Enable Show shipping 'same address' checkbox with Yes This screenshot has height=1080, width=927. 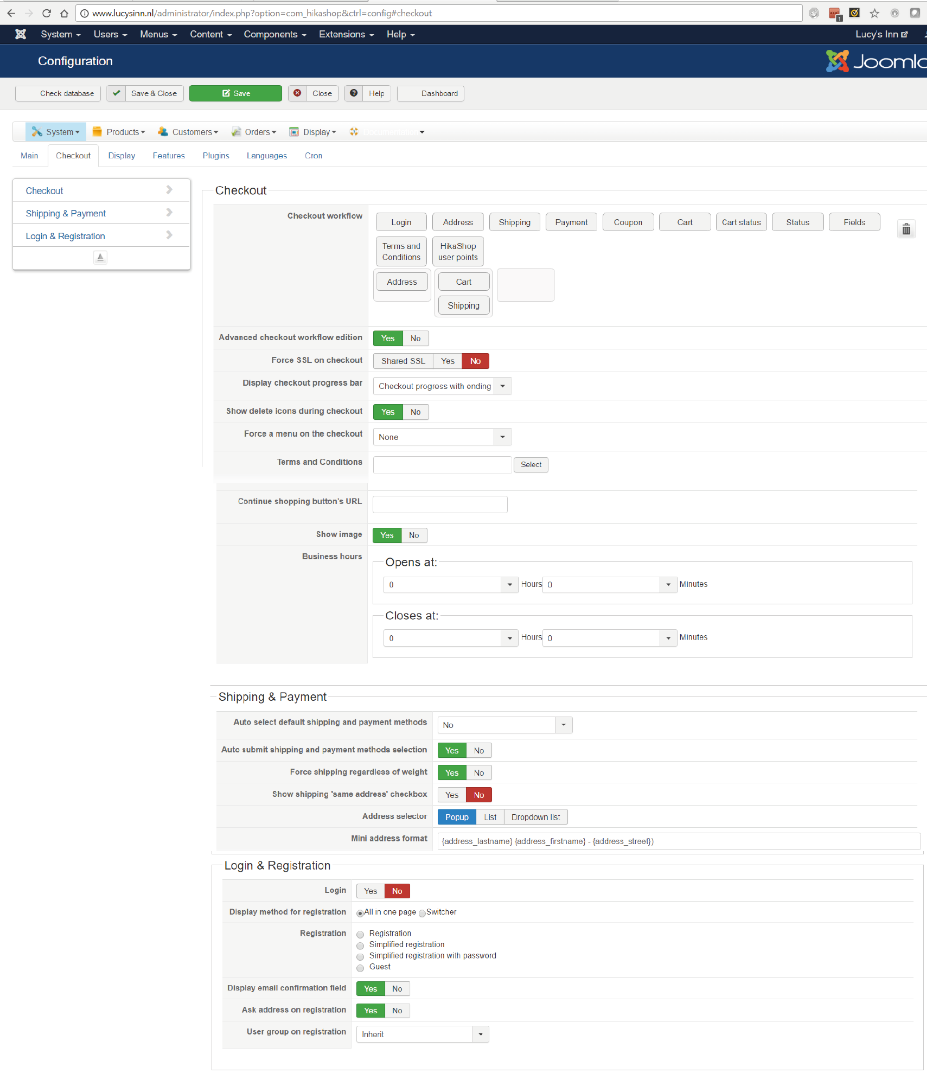pyautogui.click(x=452, y=795)
